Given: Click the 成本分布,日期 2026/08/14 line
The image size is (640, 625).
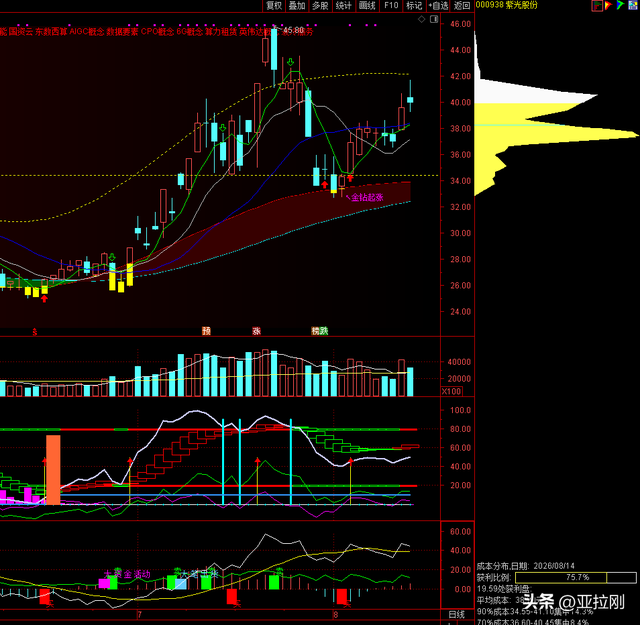Looking at the screenshot, I should tap(526, 566).
